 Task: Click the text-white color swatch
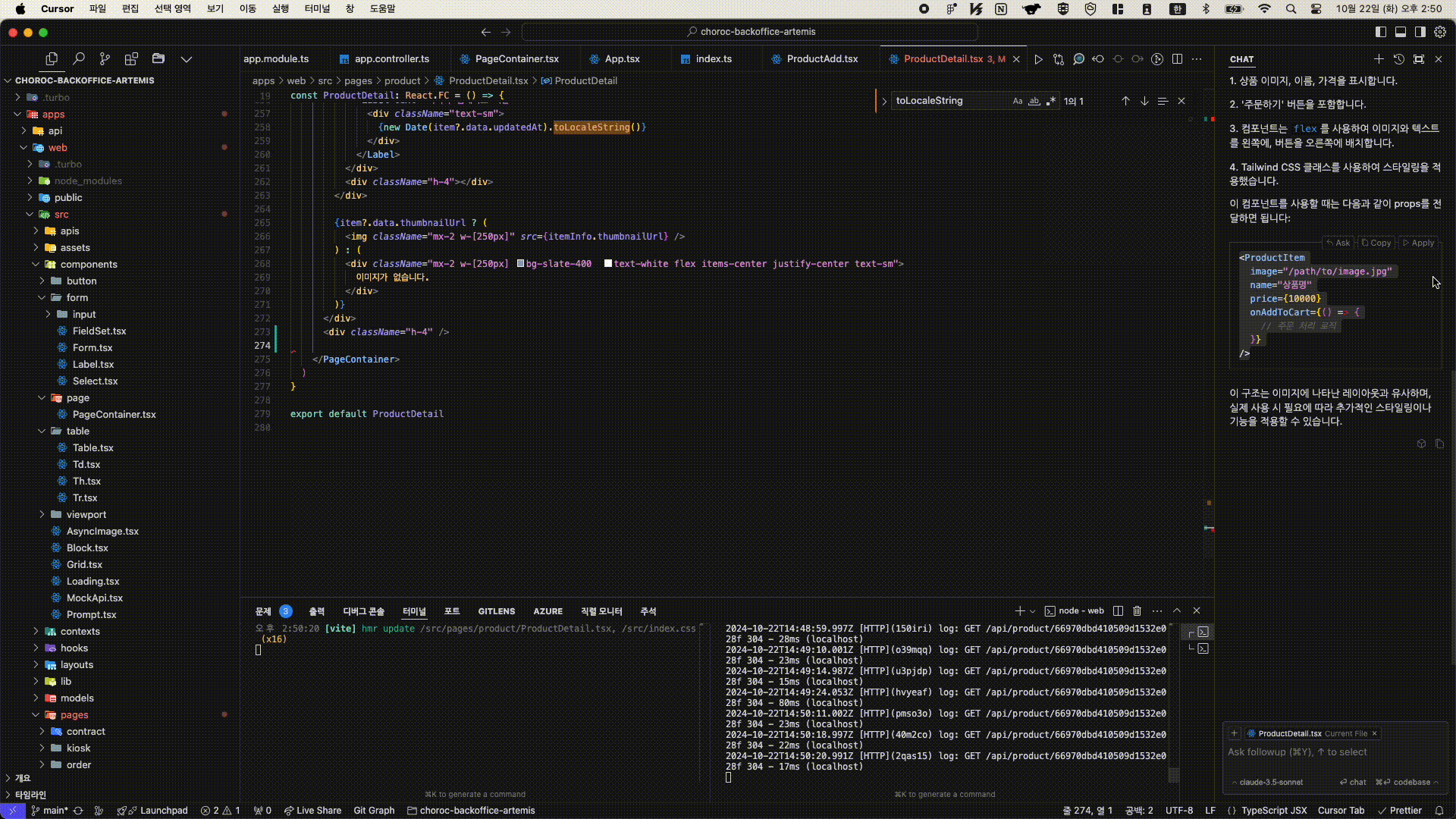coord(608,264)
